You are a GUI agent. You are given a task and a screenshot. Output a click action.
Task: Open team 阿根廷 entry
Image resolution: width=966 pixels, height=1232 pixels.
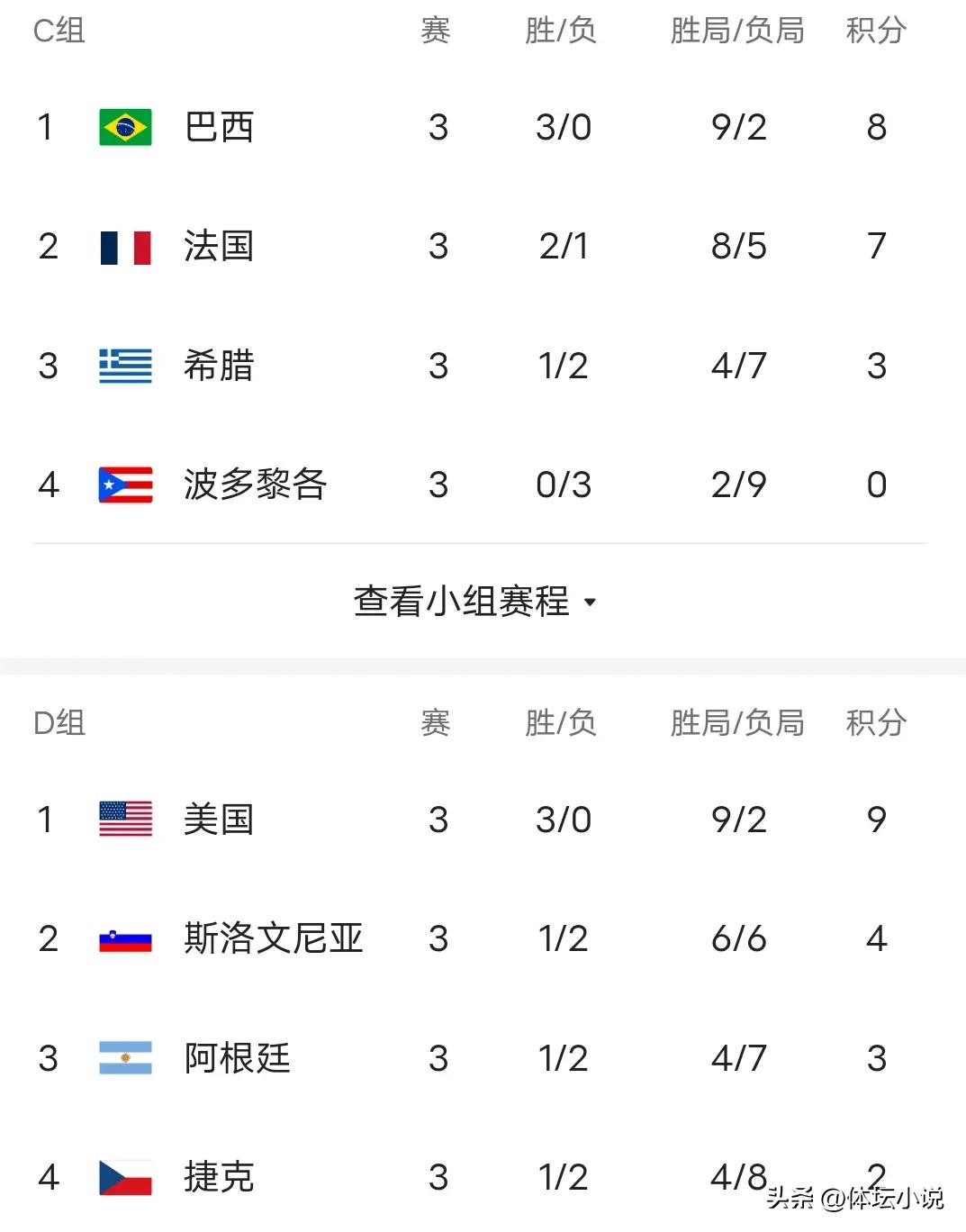pyautogui.click(x=237, y=1058)
